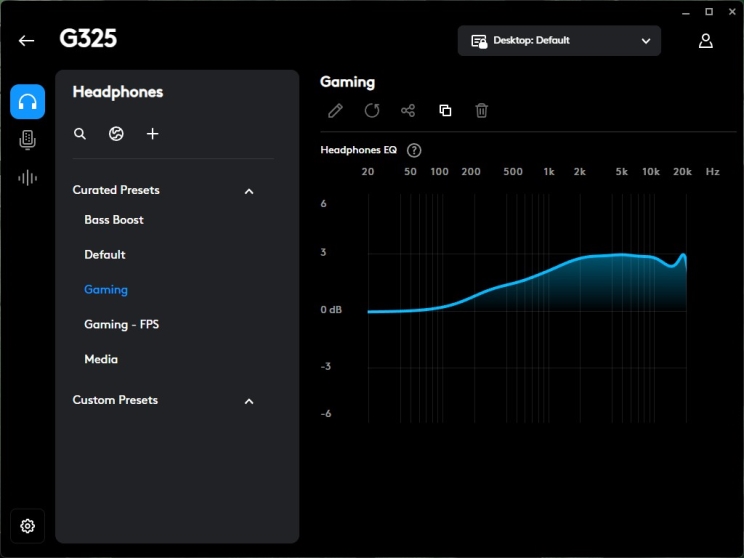
Task: Select the Gaming - FPS preset
Action: tap(121, 324)
